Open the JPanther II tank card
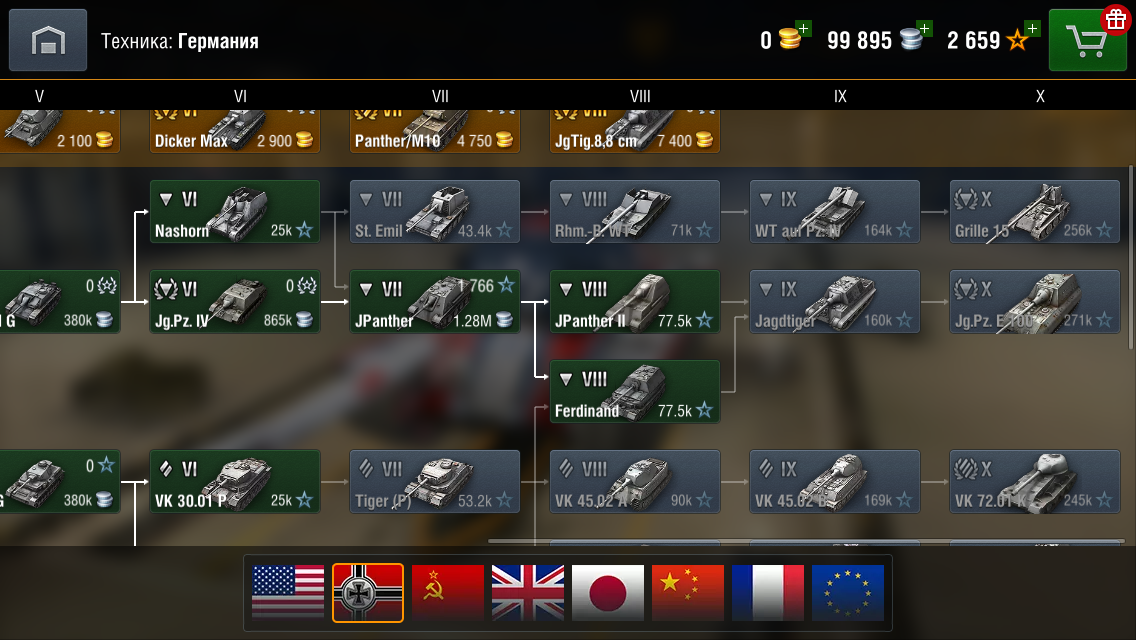 (635, 302)
